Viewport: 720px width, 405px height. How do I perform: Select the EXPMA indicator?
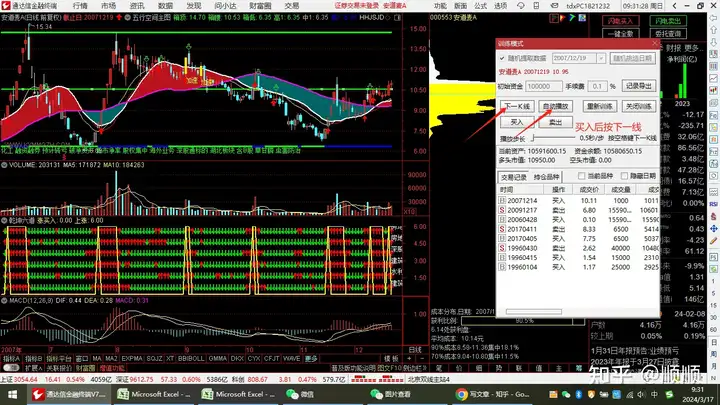(x=132, y=359)
